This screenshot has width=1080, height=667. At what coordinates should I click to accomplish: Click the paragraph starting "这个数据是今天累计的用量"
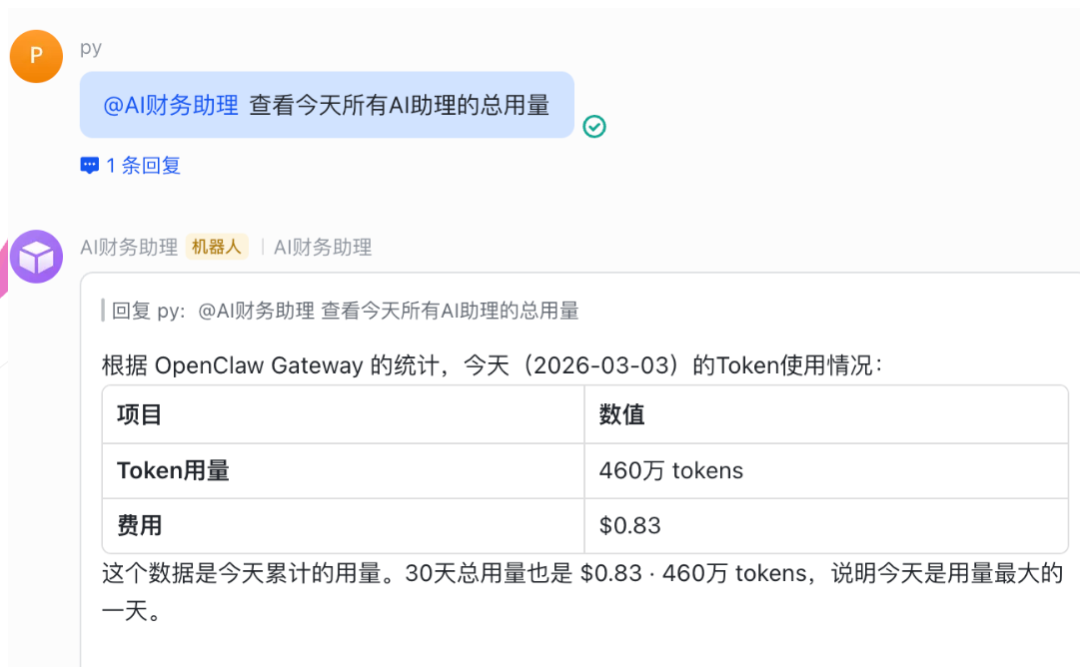pos(583,591)
